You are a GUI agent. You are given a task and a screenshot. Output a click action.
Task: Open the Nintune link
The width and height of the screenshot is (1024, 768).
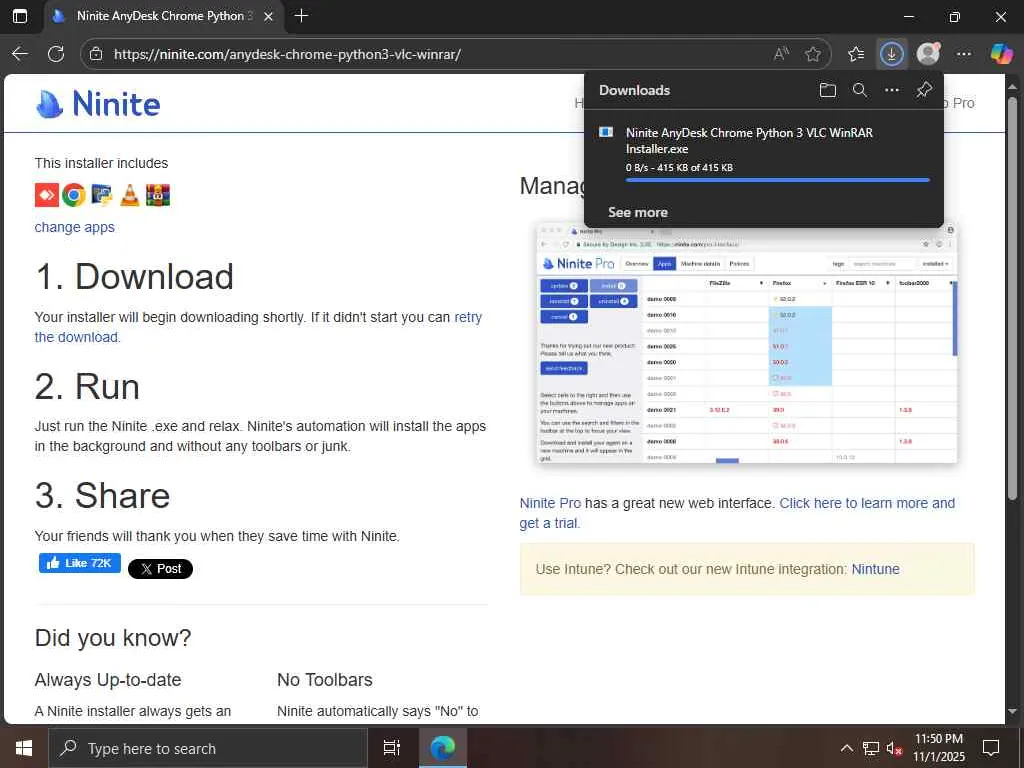coord(875,569)
